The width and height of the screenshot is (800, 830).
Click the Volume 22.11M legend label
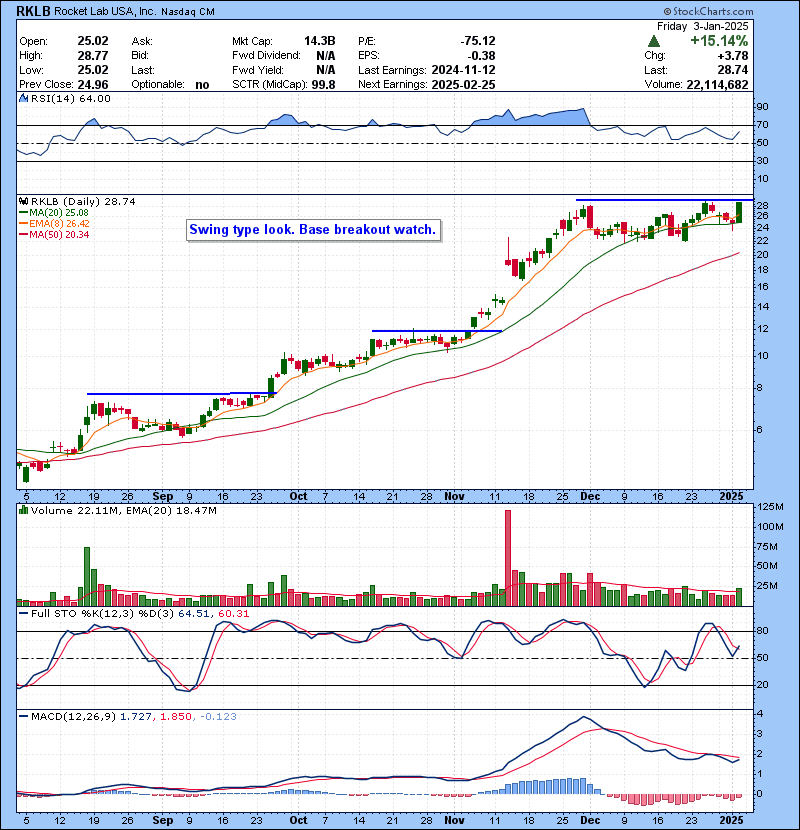click(x=124, y=511)
